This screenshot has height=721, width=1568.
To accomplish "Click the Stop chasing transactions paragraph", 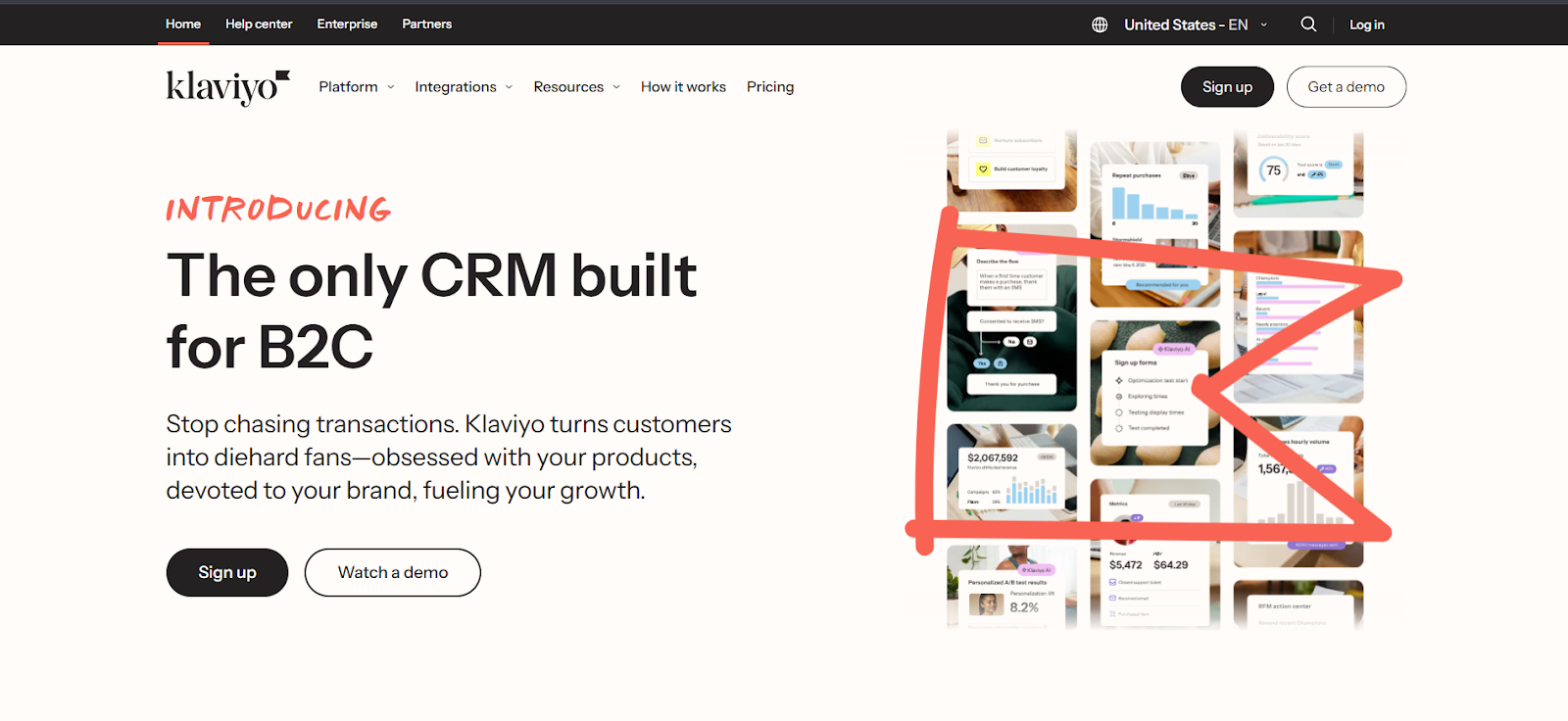I will (449, 457).
